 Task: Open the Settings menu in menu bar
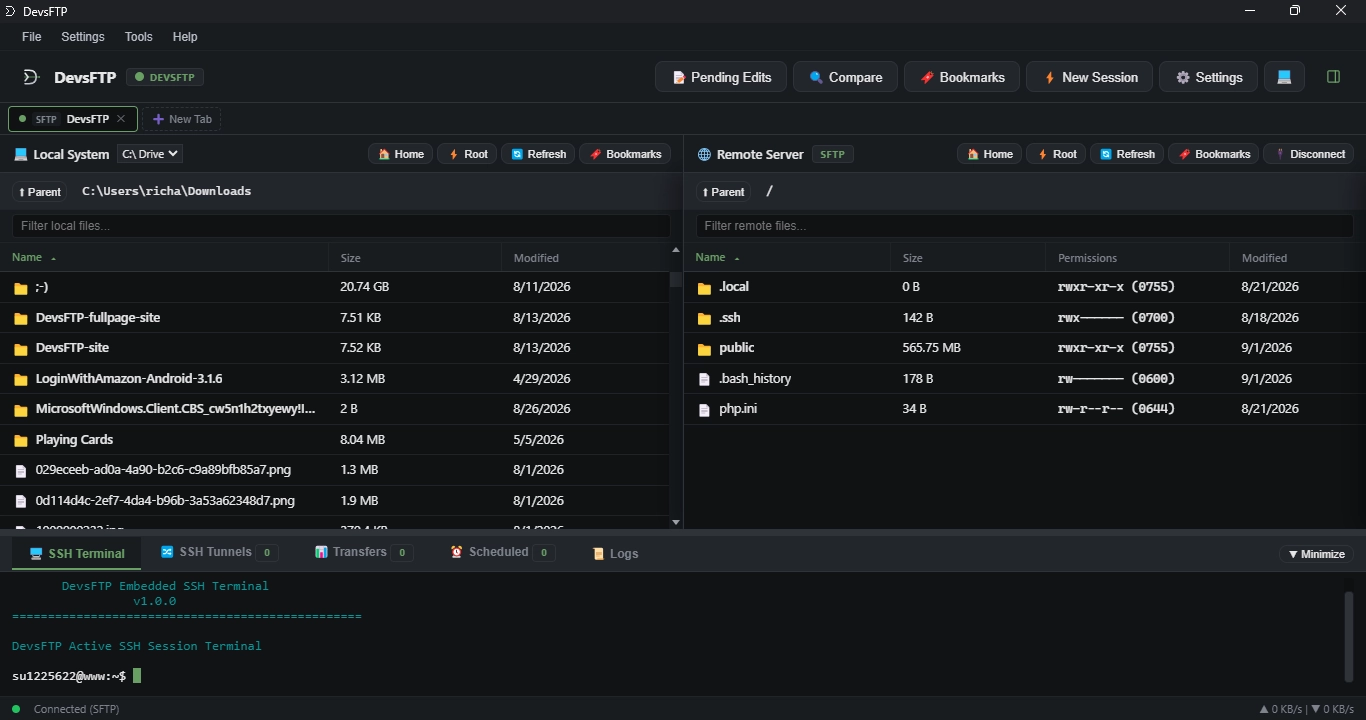[83, 36]
